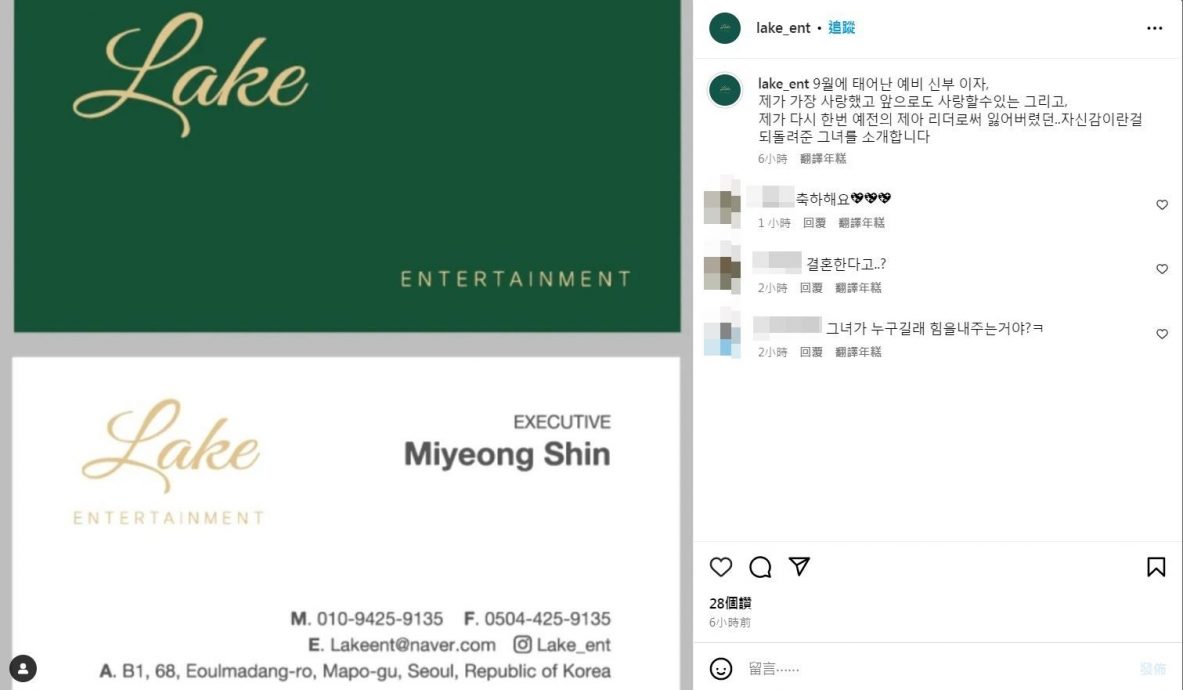The image size is (1183, 690).
Task: Open the three-dot more options menu
Action: tap(1154, 28)
